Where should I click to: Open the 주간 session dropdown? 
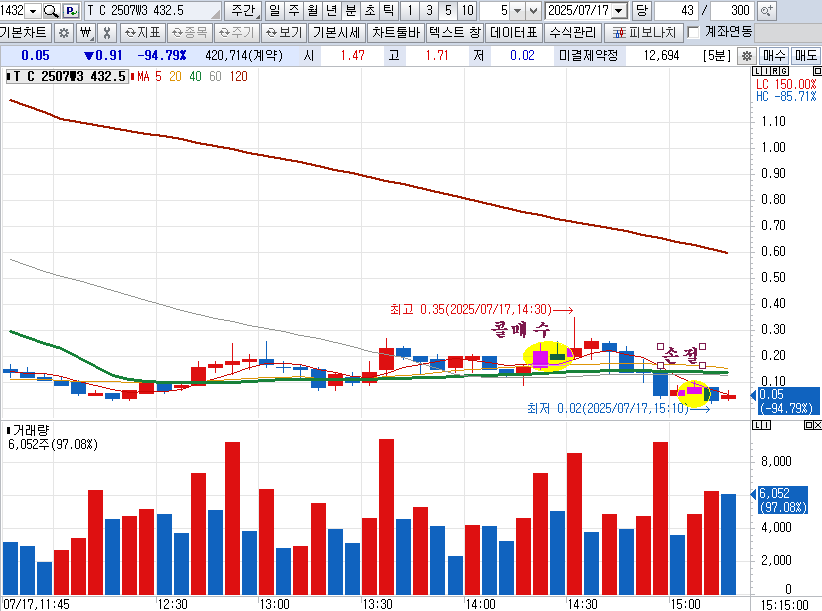point(244,10)
